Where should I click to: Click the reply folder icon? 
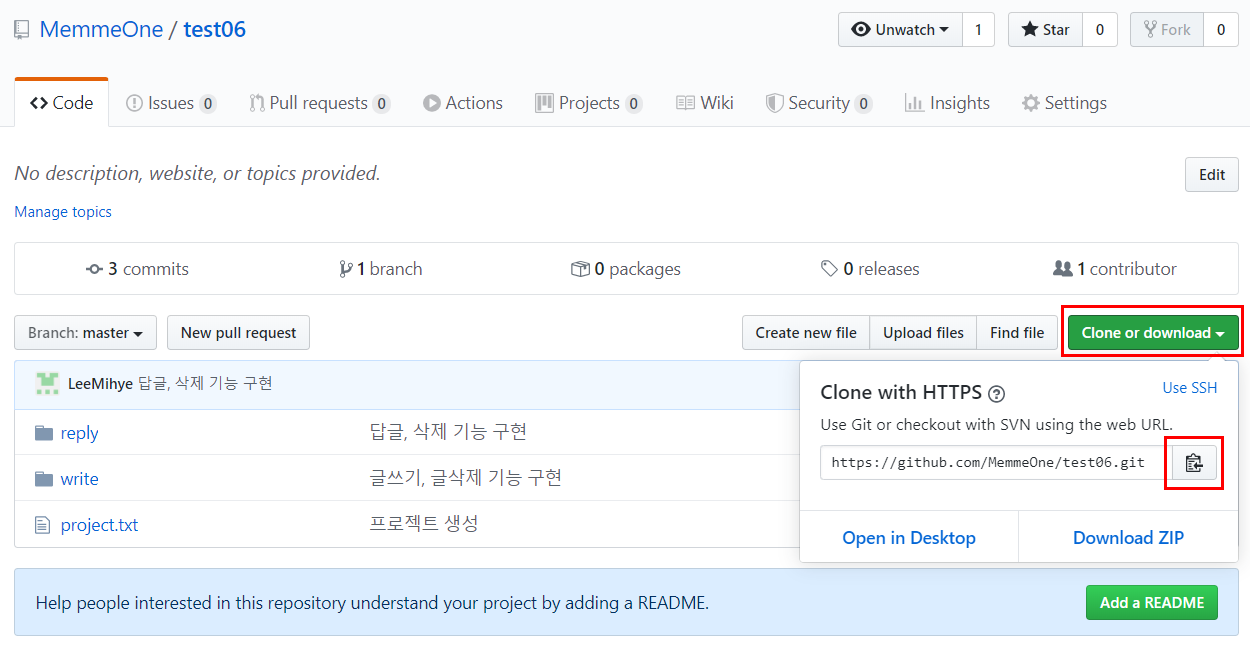pyautogui.click(x=43, y=433)
